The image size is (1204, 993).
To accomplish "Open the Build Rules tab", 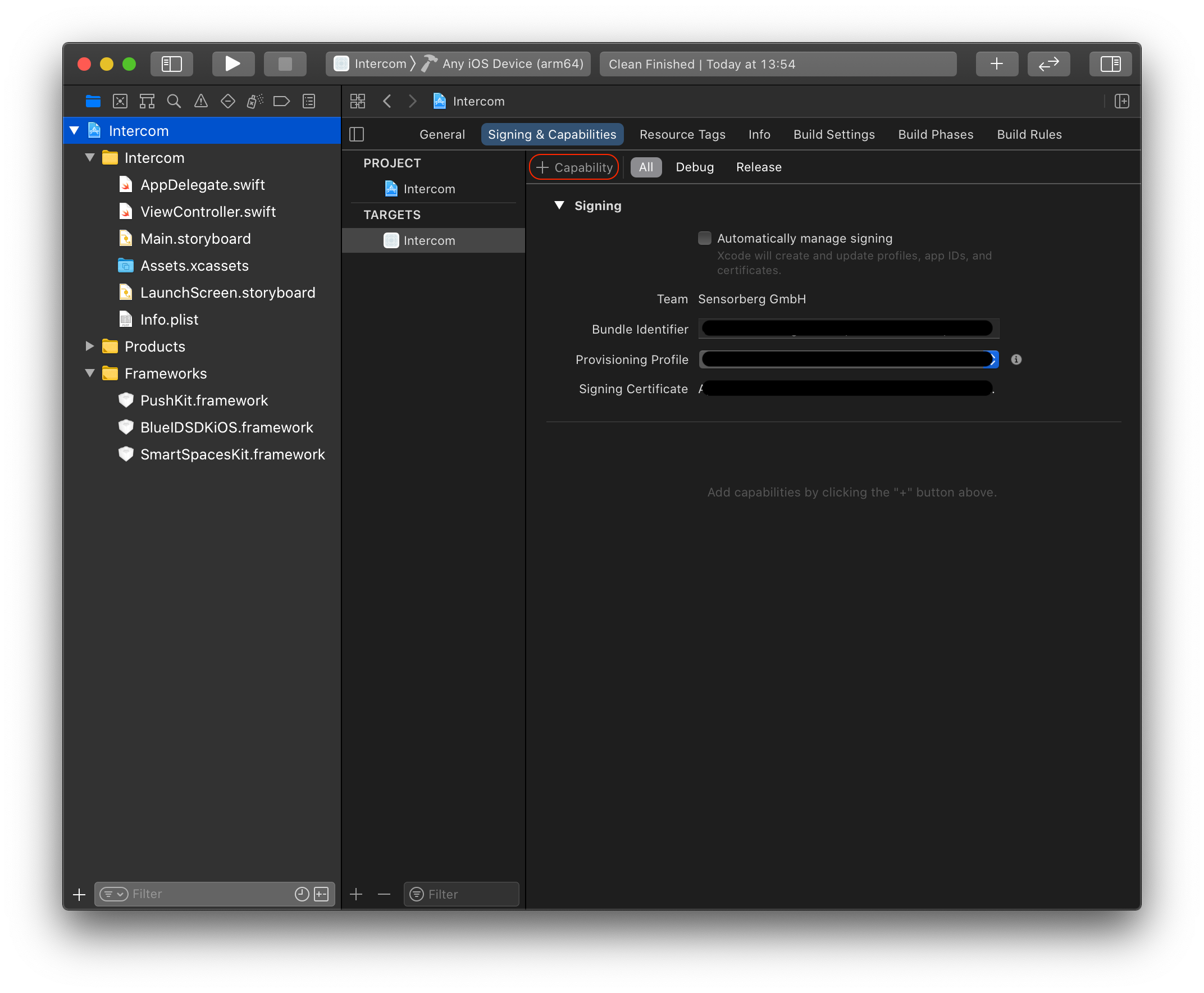I will (x=1029, y=134).
